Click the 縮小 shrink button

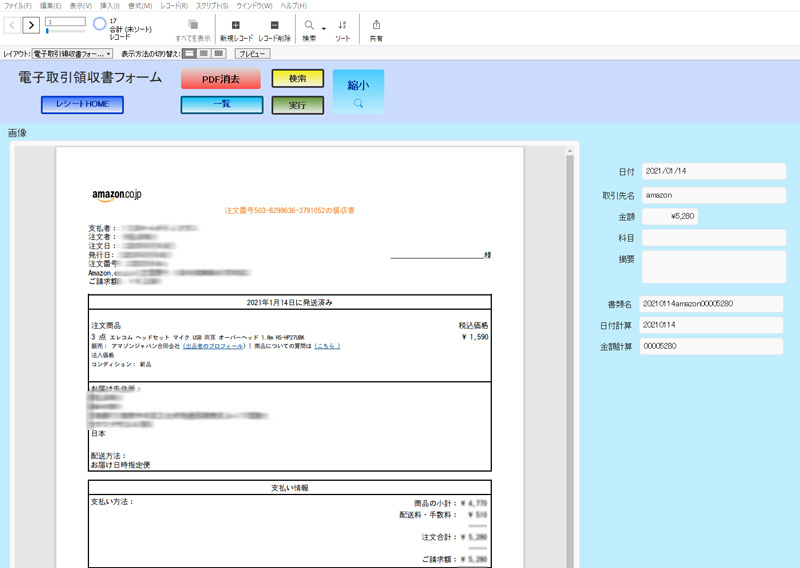pos(358,91)
